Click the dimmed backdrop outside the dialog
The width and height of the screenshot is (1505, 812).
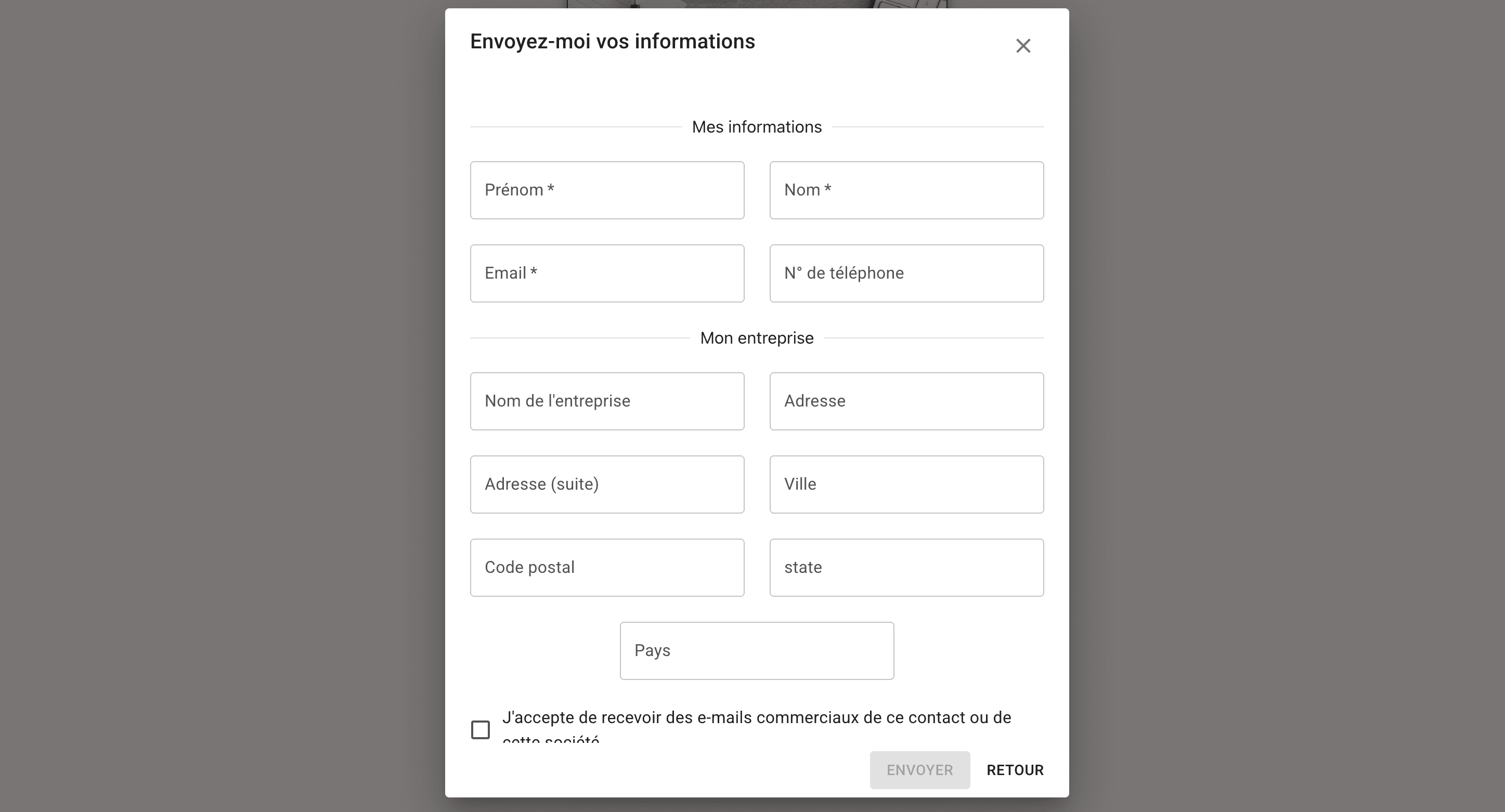click(222, 409)
